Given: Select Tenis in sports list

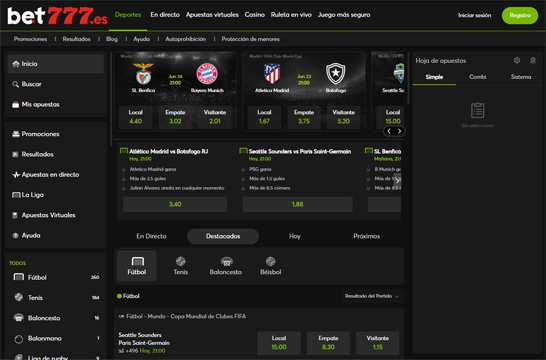Looking at the screenshot, I should click(x=56, y=298).
